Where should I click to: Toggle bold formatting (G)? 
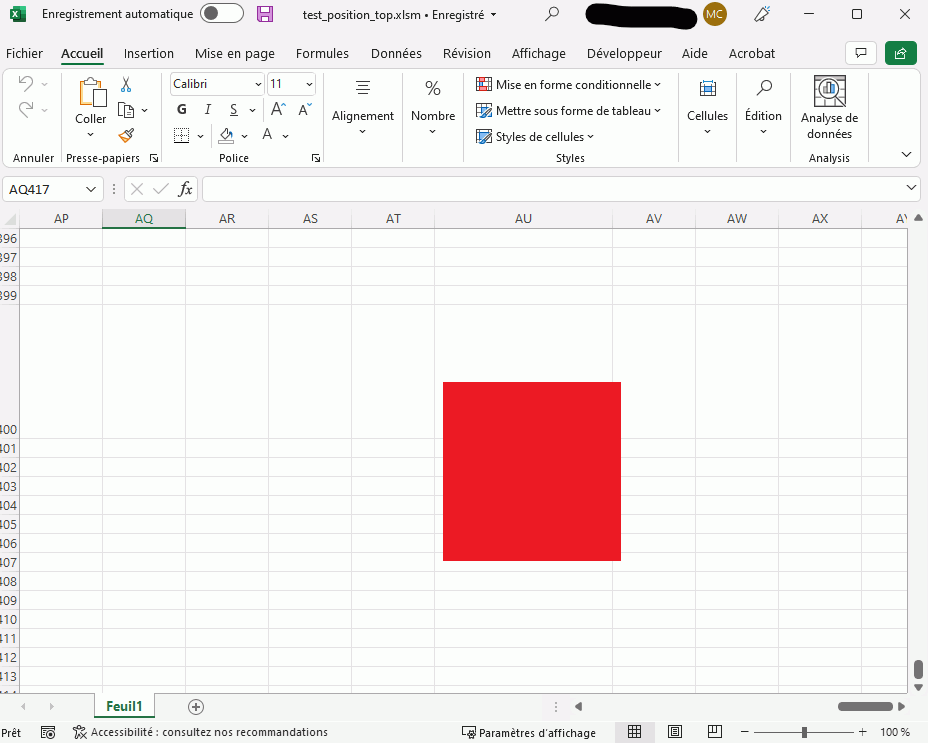(181, 110)
